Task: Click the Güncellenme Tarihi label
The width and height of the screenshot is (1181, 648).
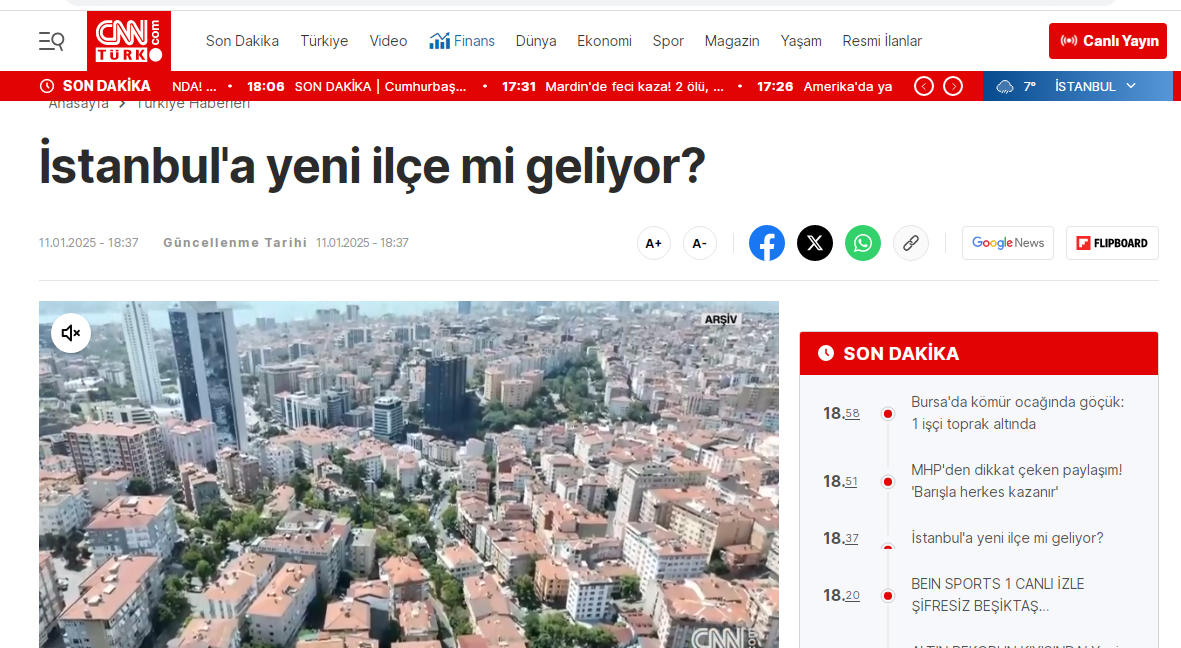Action: 235,243
